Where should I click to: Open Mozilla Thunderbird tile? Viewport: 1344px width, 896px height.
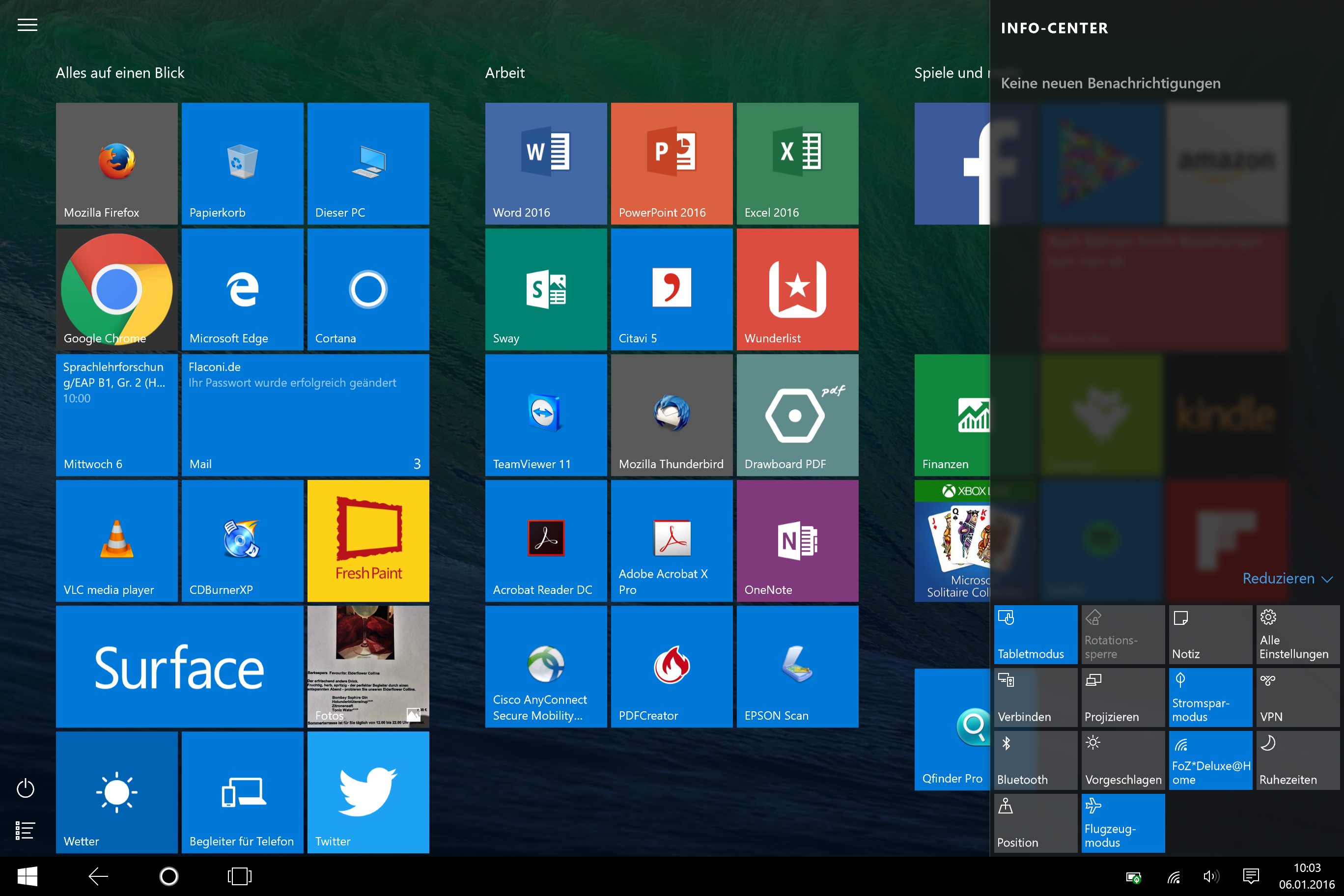click(672, 415)
